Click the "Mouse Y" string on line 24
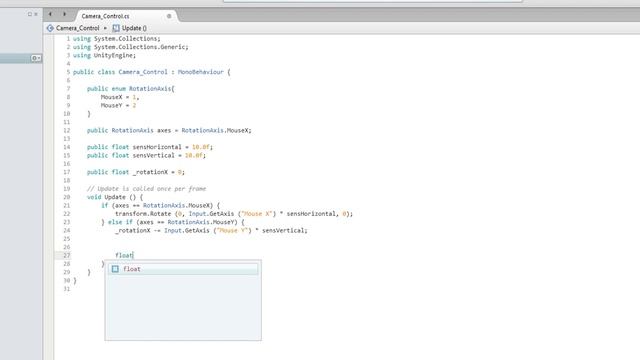This screenshot has height=360, width=640. (x=233, y=231)
